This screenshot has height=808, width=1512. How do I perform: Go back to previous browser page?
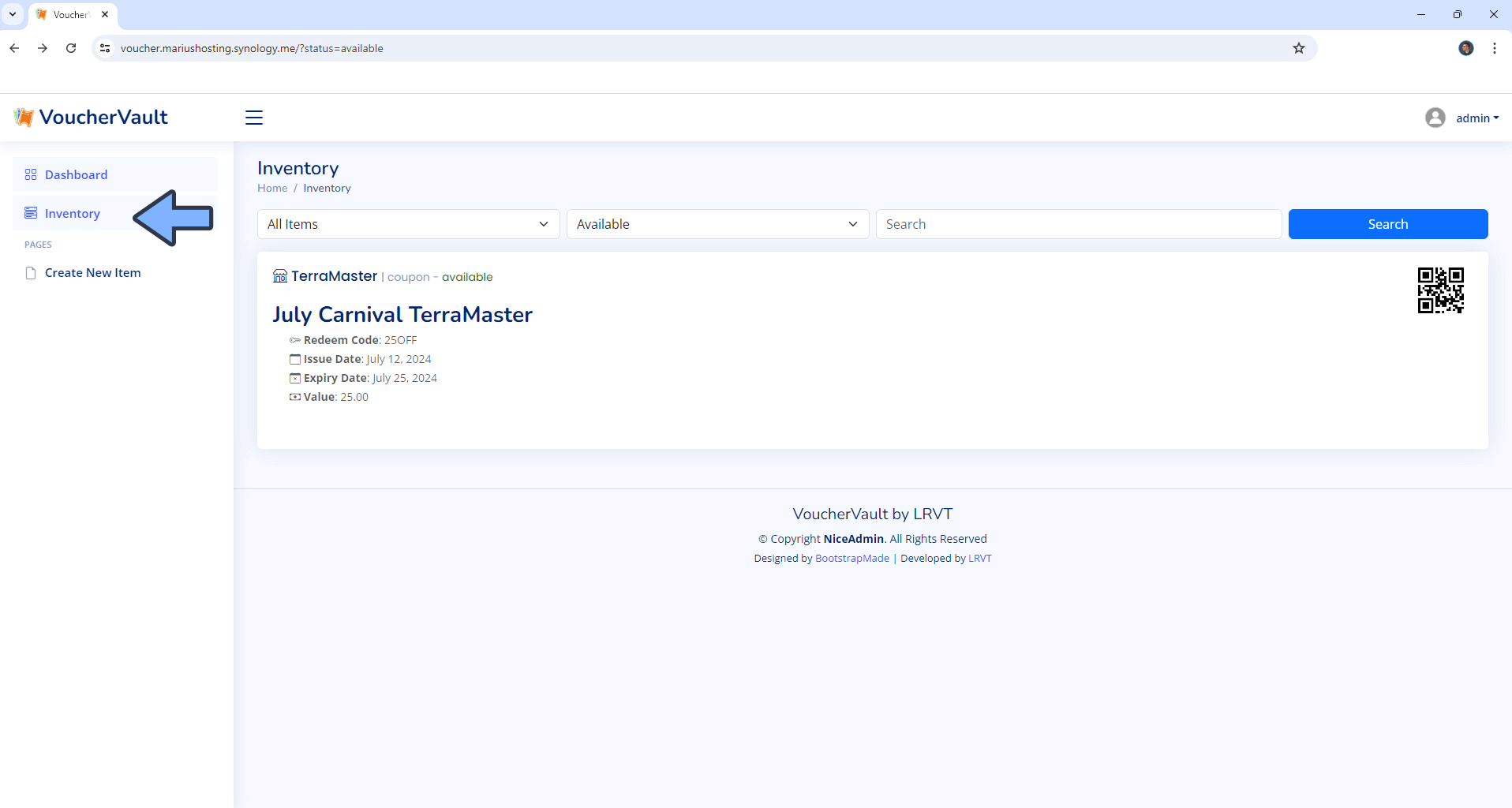click(x=14, y=48)
